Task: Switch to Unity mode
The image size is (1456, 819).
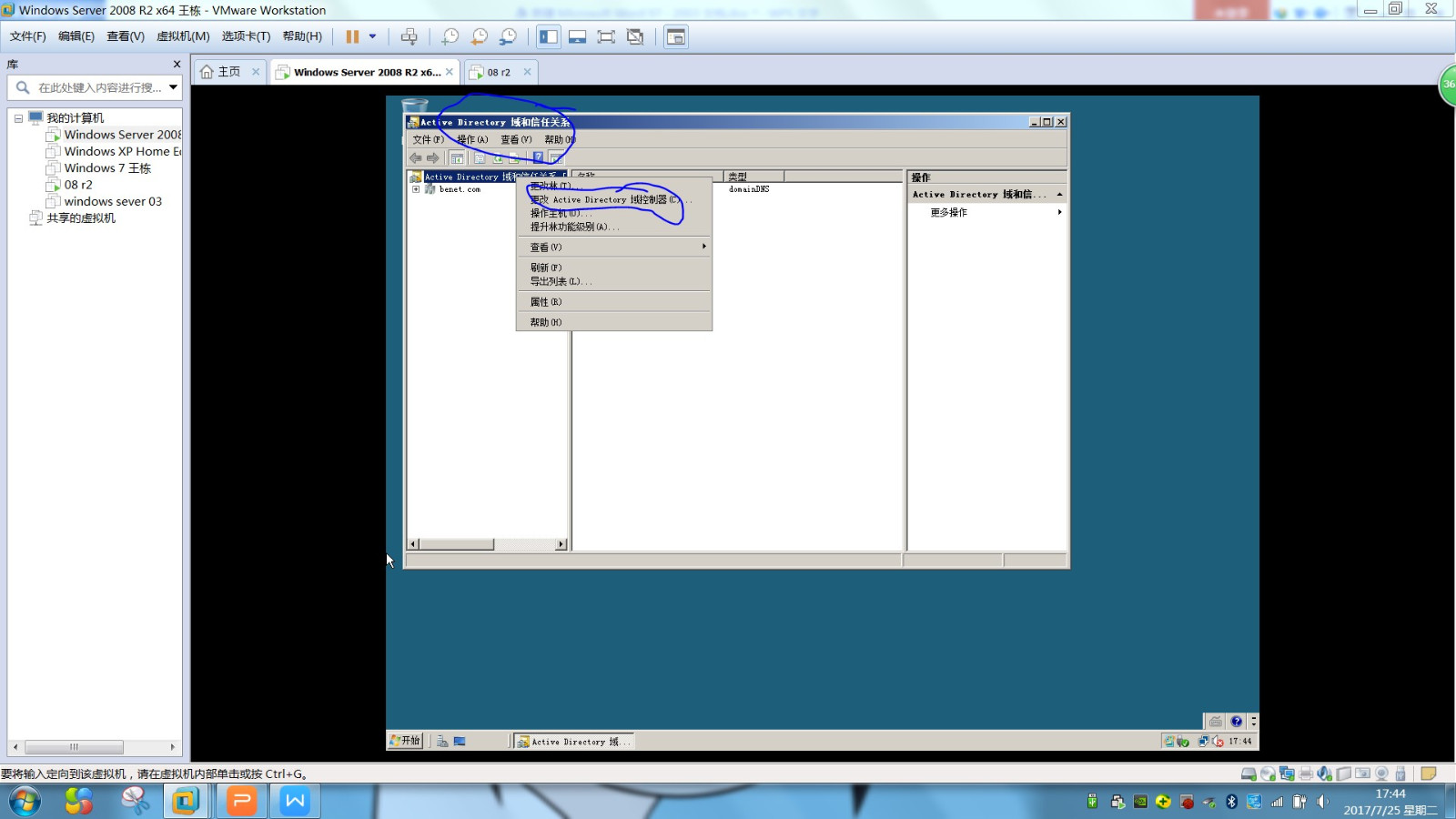Action: [x=635, y=36]
